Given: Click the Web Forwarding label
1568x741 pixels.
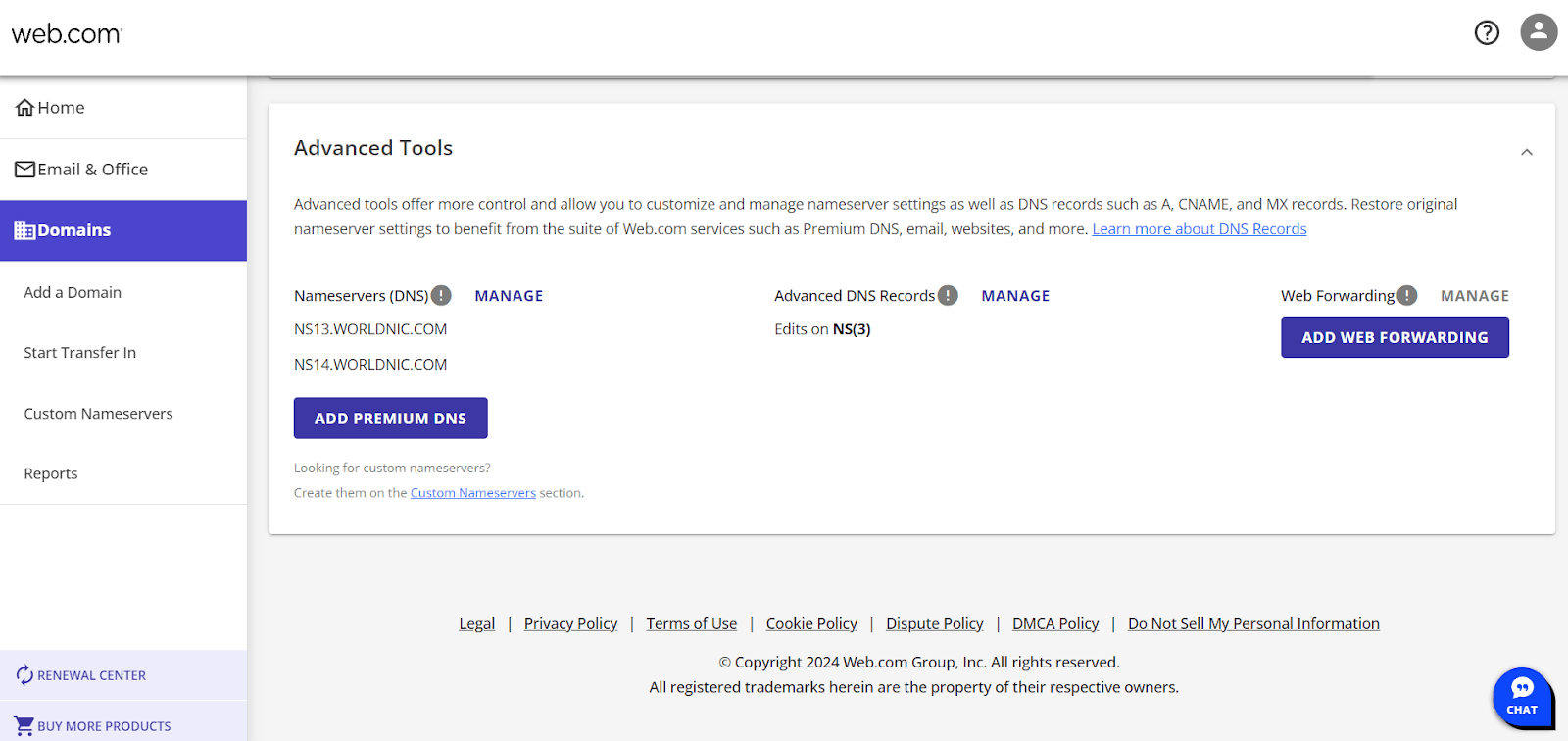Looking at the screenshot, I should click(1338, 296).
